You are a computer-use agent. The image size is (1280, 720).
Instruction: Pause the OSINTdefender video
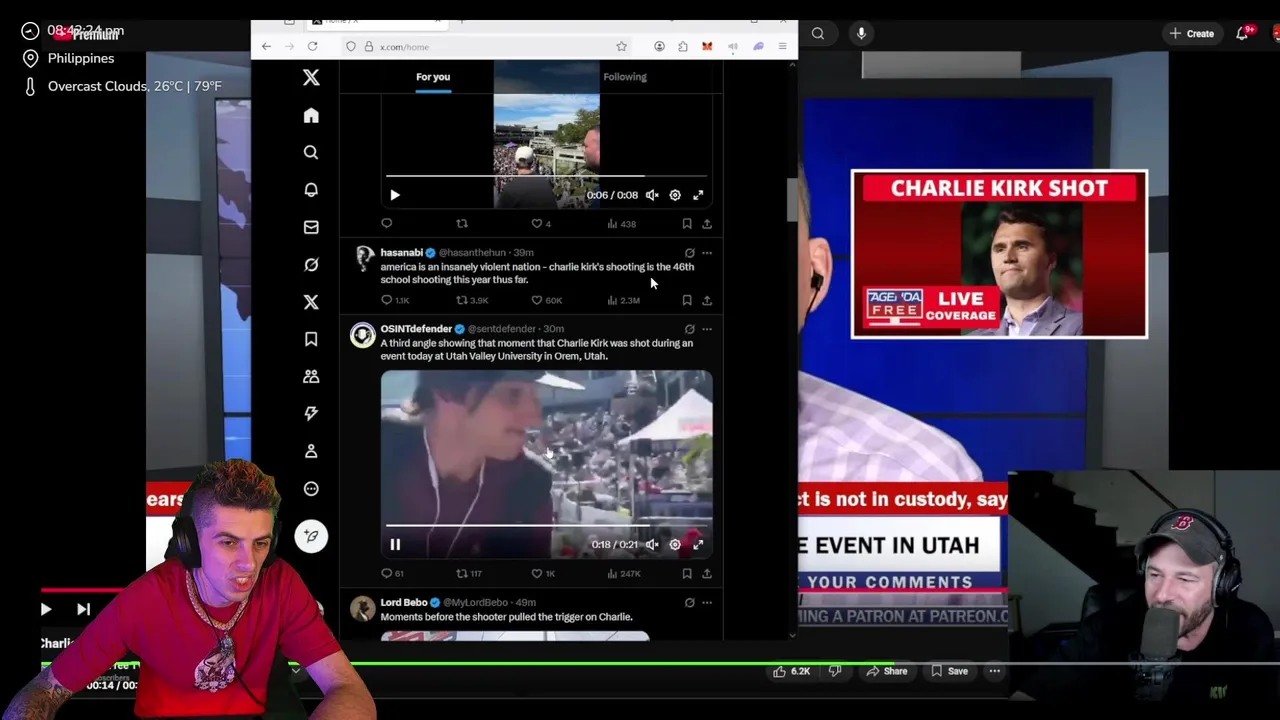click(x=395, y=545)
